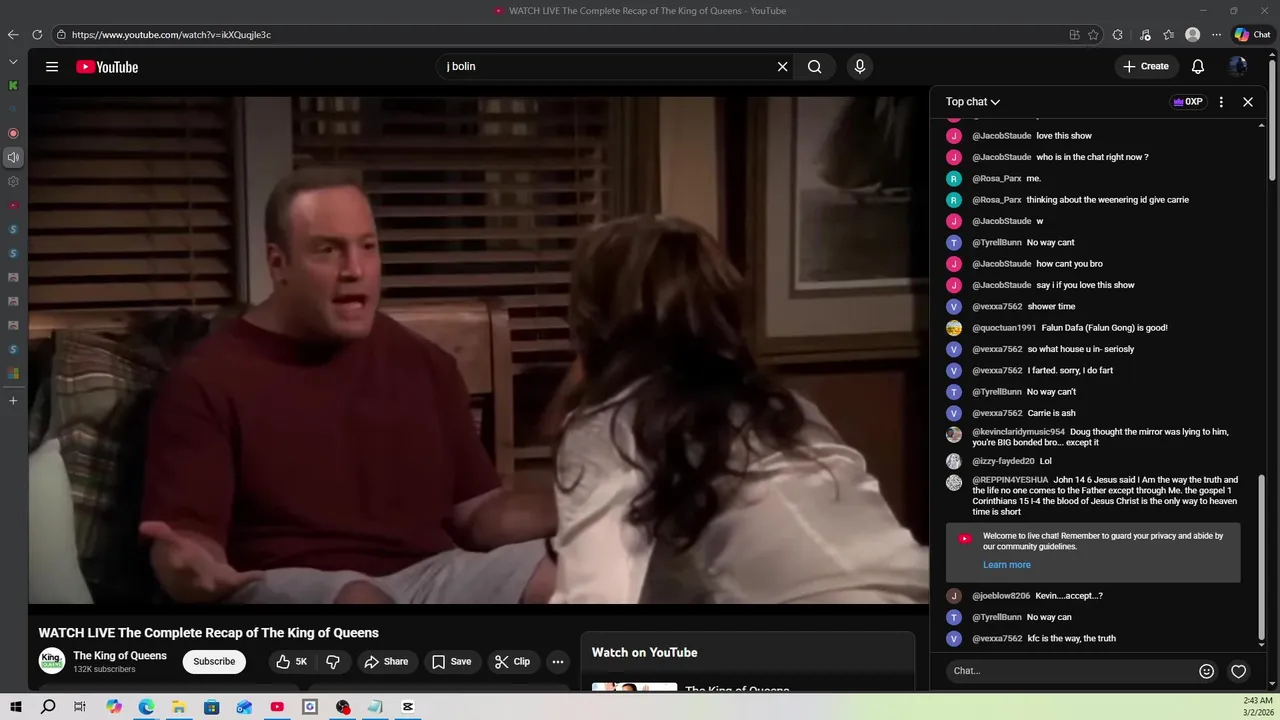
Task: Open File Explorer from taskbar
Action: [179, 707]
